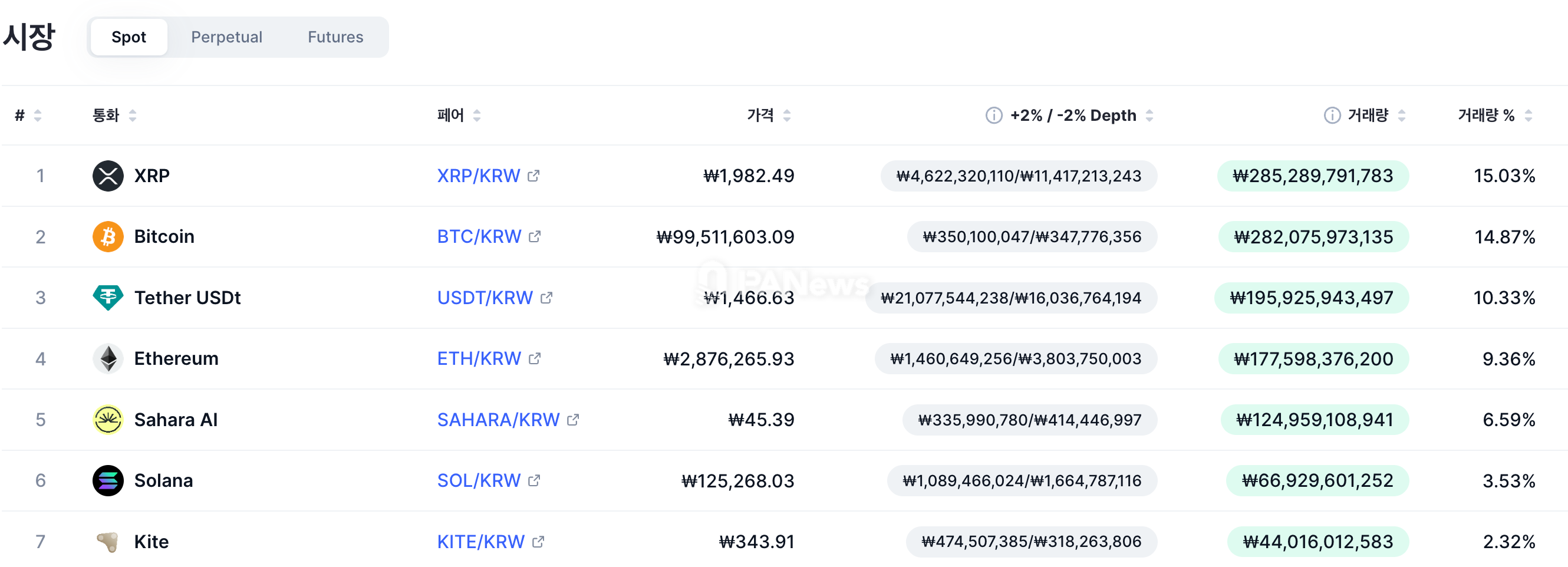Screen dimensions: 1568x567
Task: Click the external link icon next to USDT/KRW
Action: pos(546,298)
